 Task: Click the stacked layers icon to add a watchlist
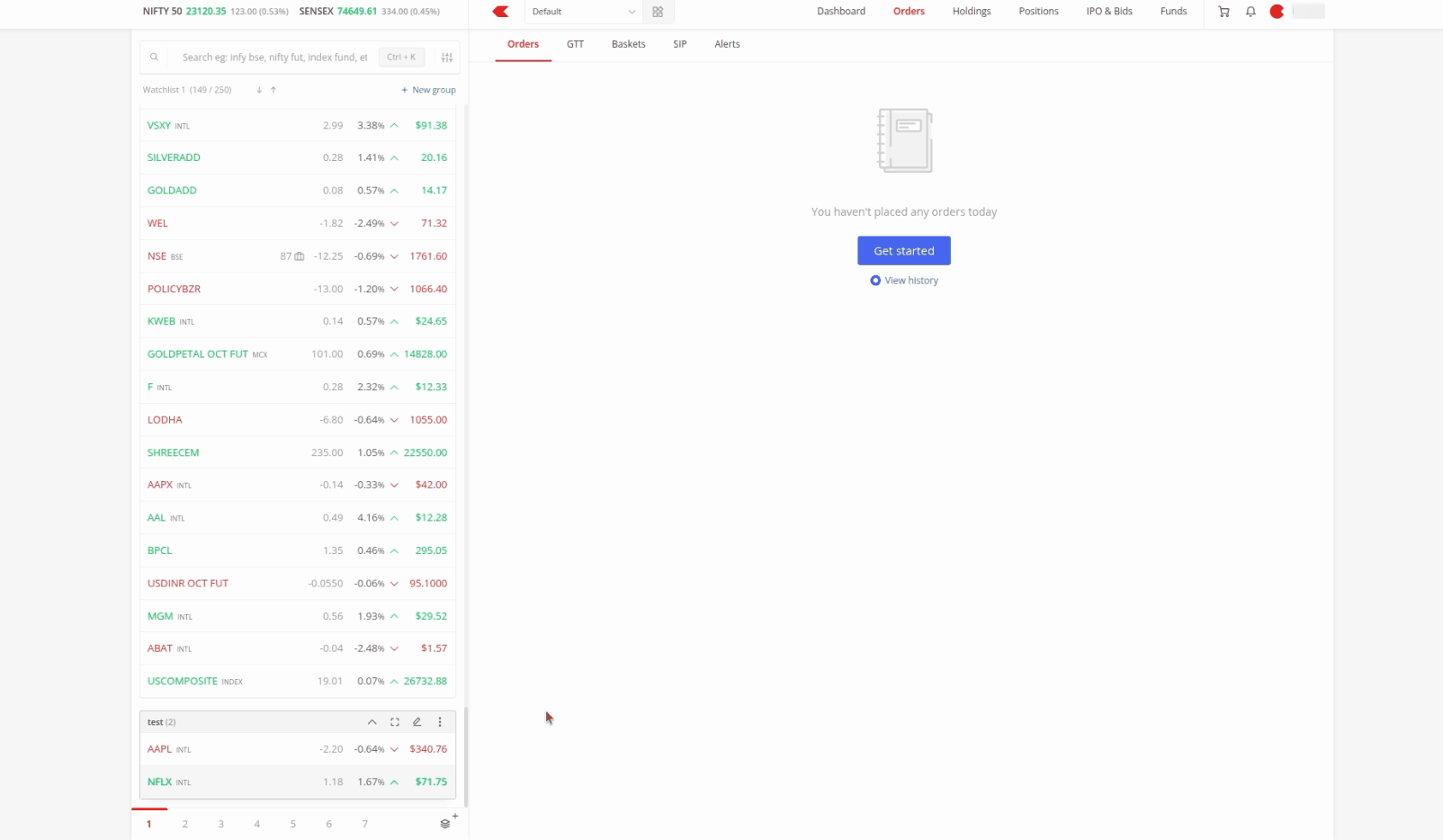[x=446, y=823]
